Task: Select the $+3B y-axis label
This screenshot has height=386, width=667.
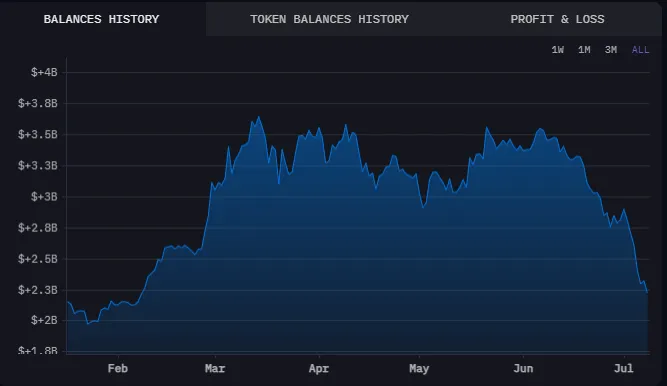Action: point(44,197)
